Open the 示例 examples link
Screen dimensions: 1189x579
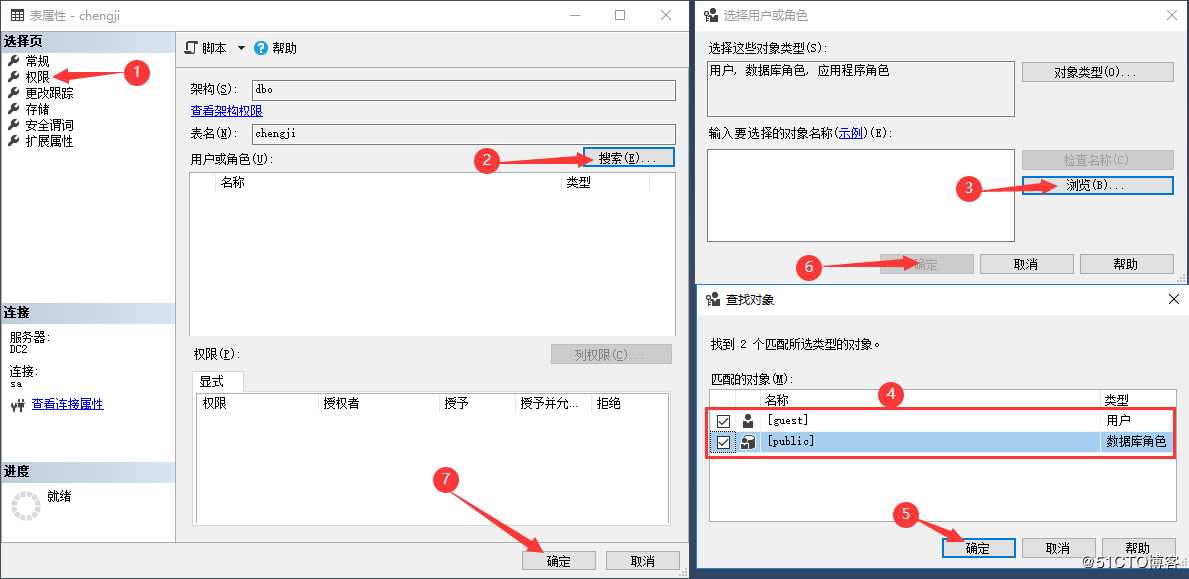coord(851,133)
